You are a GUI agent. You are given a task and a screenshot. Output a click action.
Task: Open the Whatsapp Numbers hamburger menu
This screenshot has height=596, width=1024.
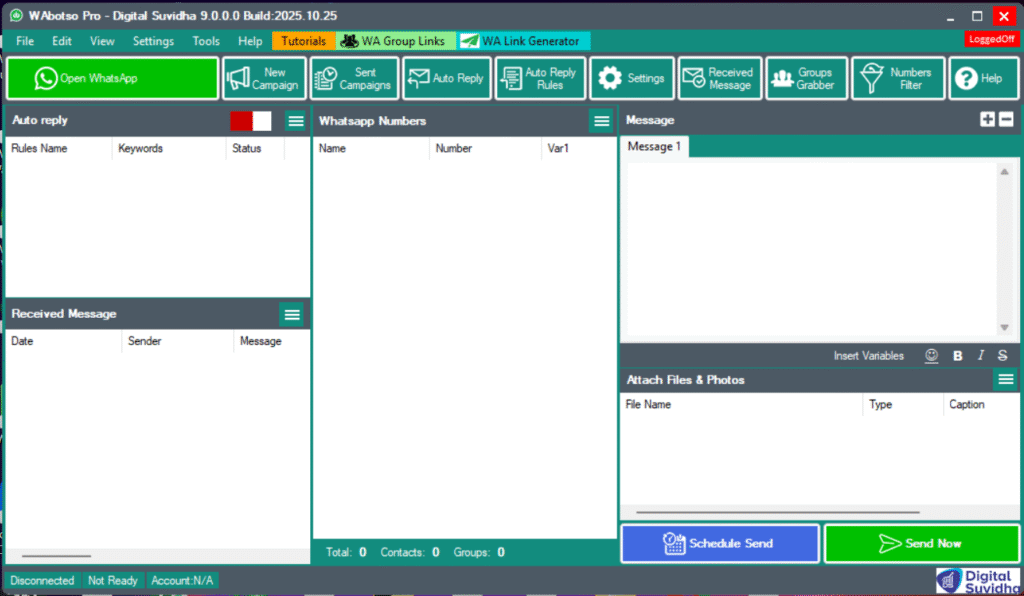tap(601, 120)
